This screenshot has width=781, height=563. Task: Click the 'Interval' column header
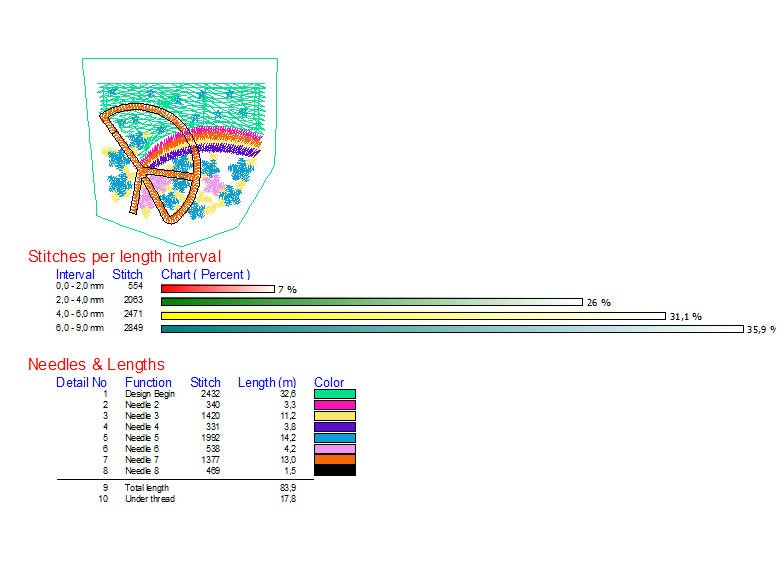(x=75, y=275)
